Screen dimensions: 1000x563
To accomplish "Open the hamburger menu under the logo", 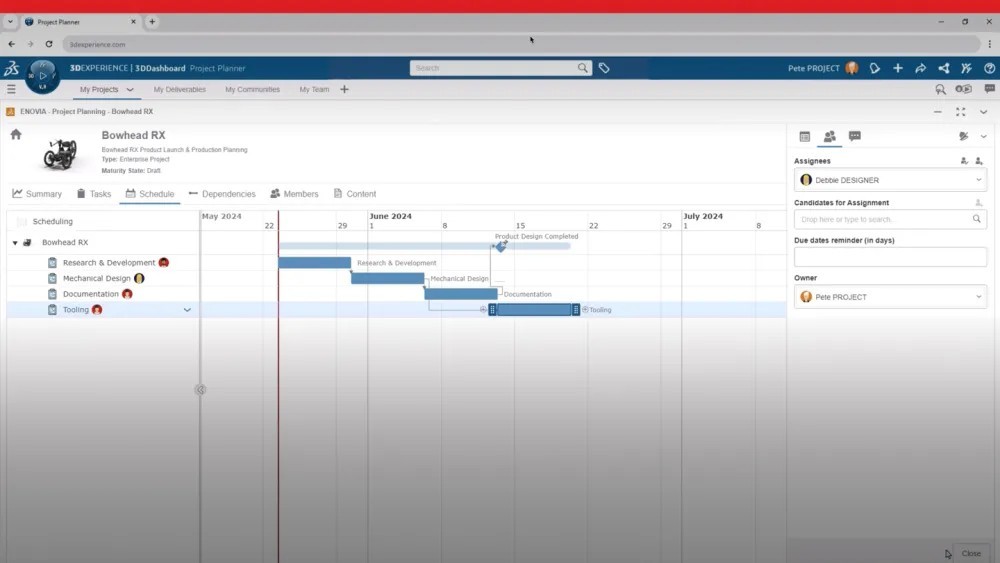I will point(11,89).
